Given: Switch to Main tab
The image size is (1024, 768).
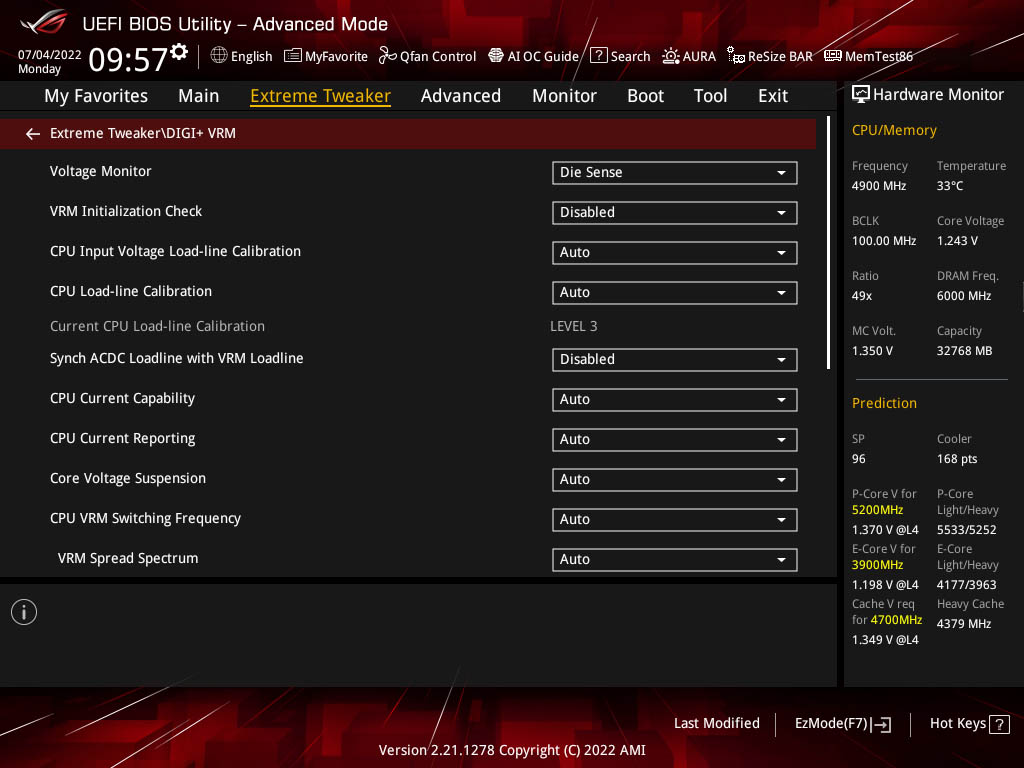Looking at the screenshot, I should [x=199, y=96].
